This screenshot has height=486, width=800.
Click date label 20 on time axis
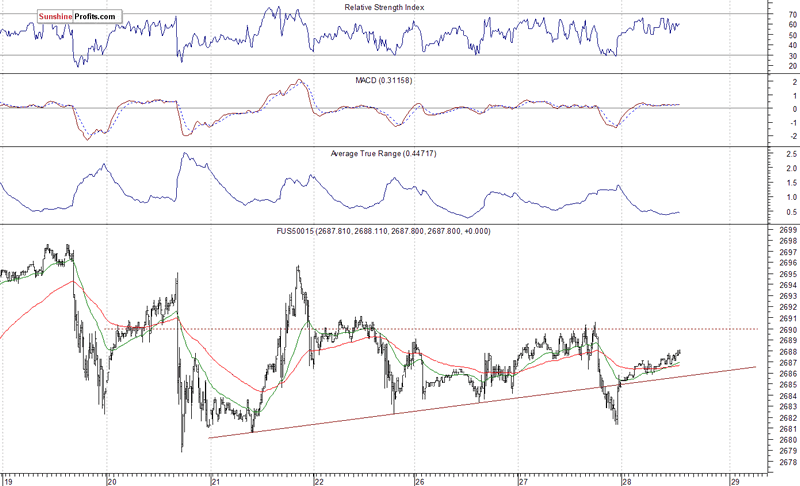(112, 481)
